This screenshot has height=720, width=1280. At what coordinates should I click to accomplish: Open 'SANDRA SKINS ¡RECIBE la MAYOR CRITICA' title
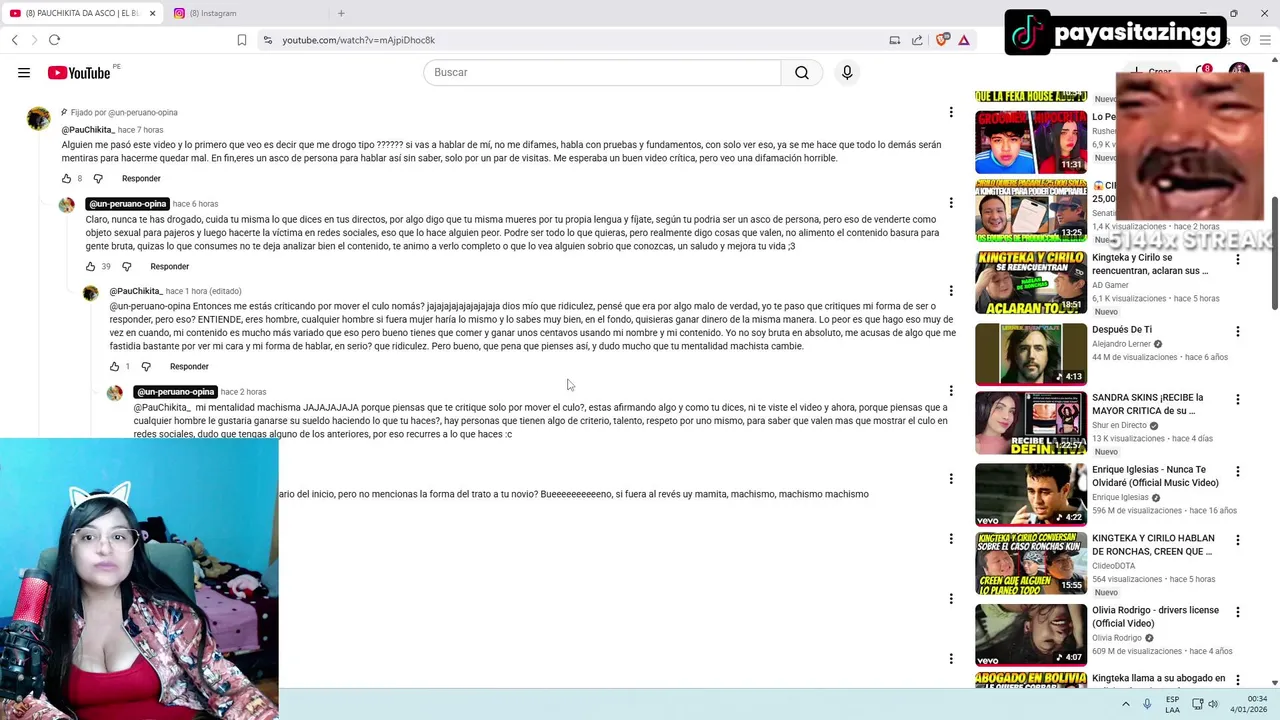1149,404
